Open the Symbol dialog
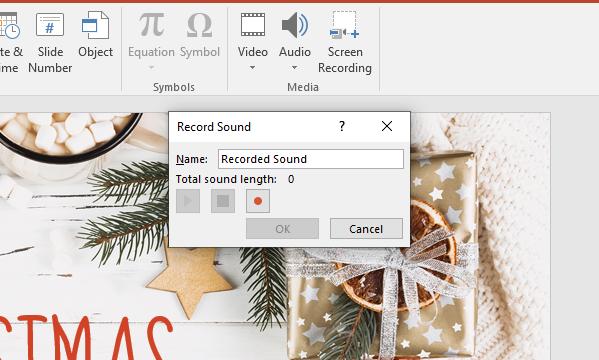Screen dimensions: 599x360 200,35
